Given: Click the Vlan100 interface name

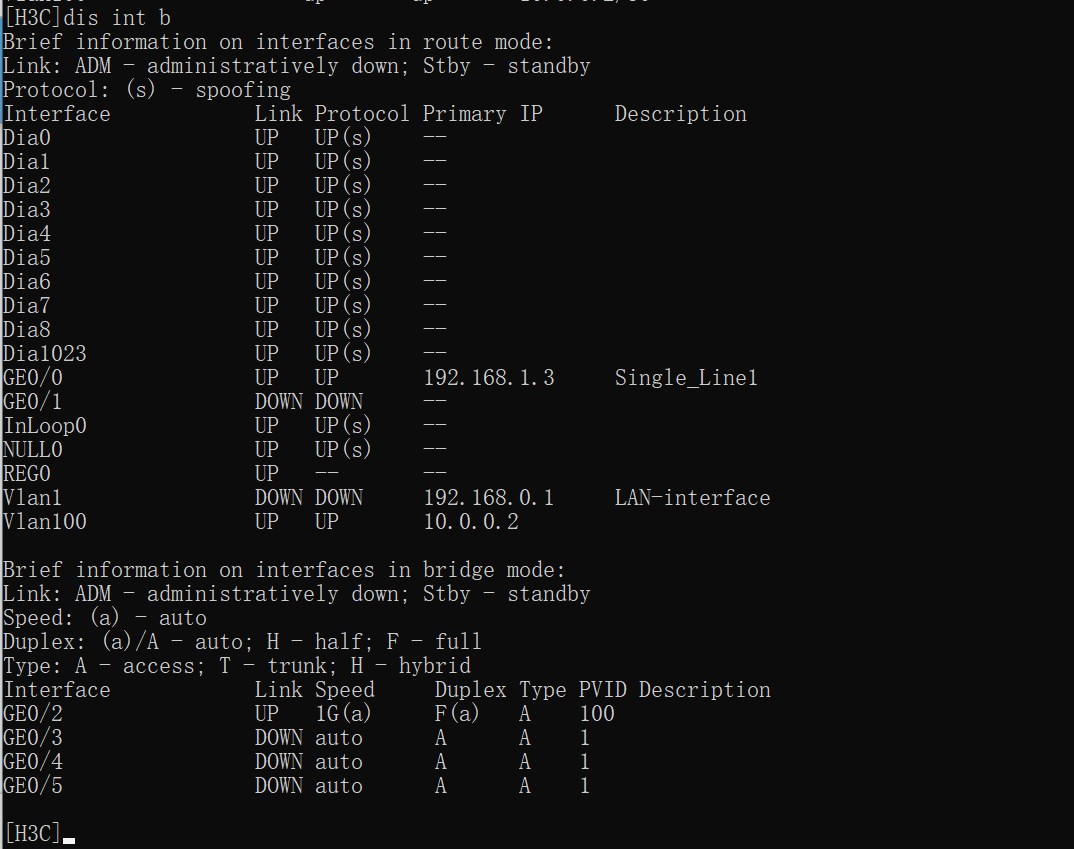Looking at the screenshot, I should point(45,522).
